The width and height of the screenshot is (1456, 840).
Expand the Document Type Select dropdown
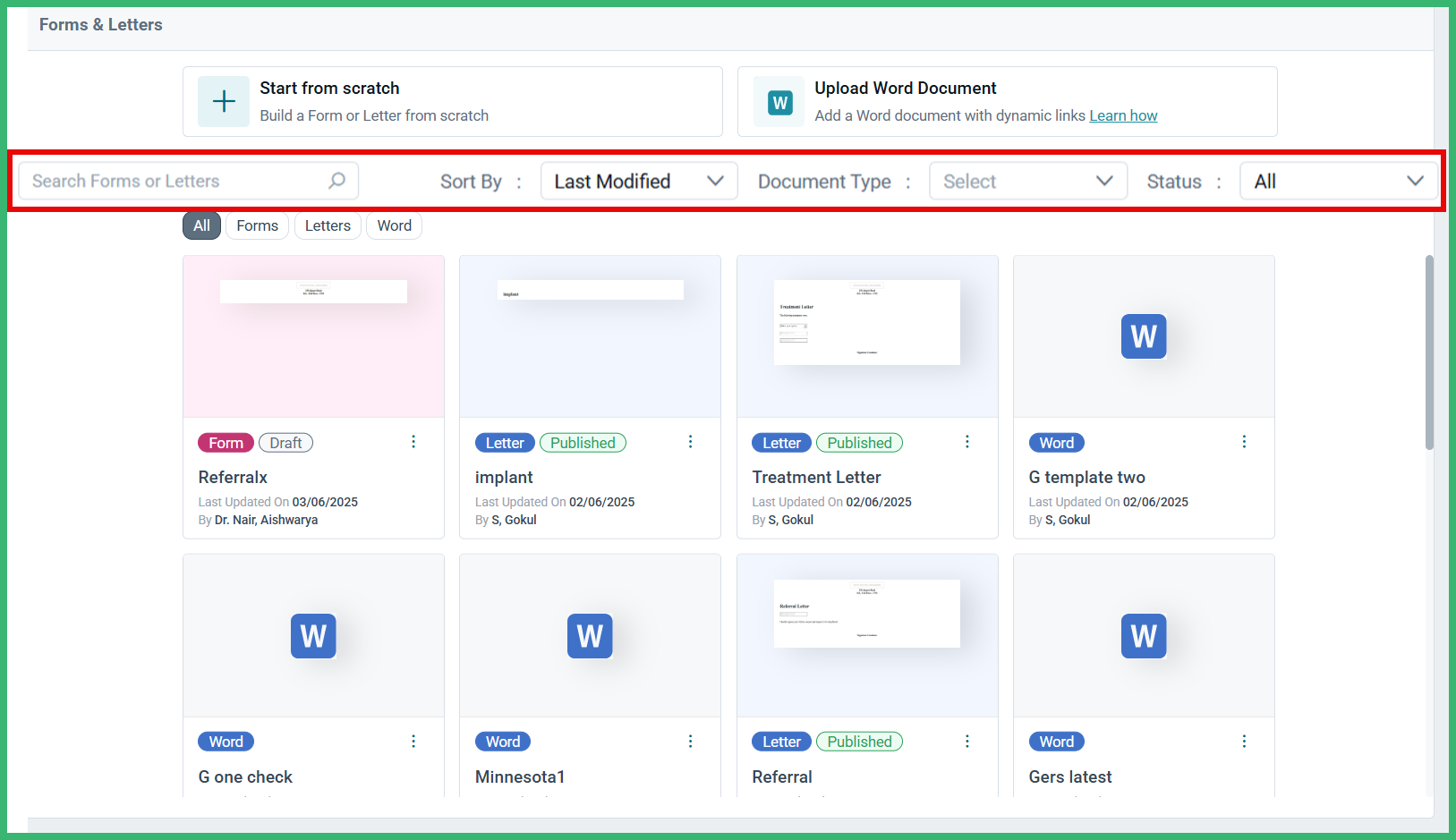1027,181
